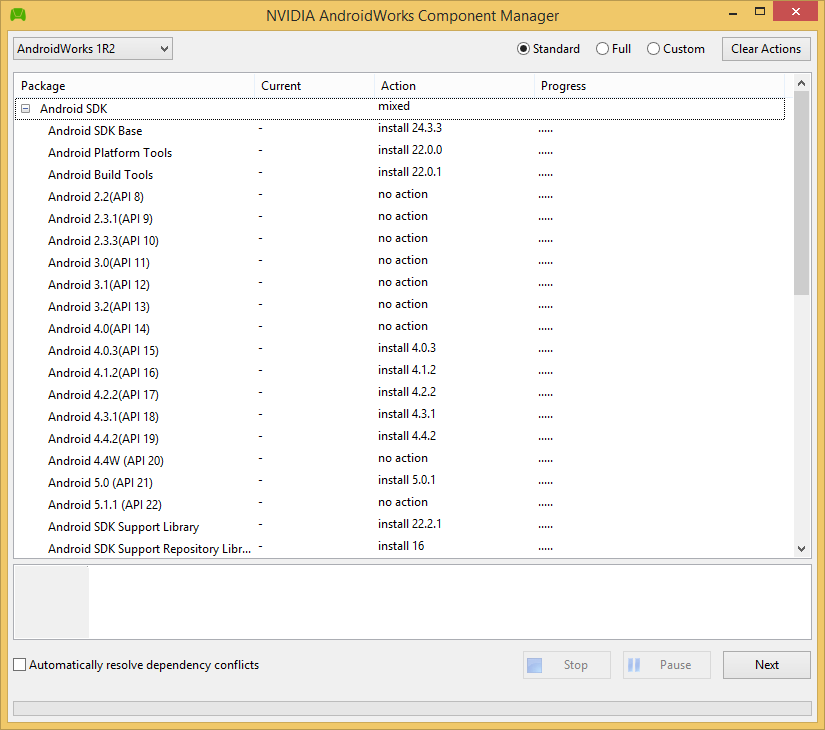Select the Android 2.2(API 8) row

[400, 197]
